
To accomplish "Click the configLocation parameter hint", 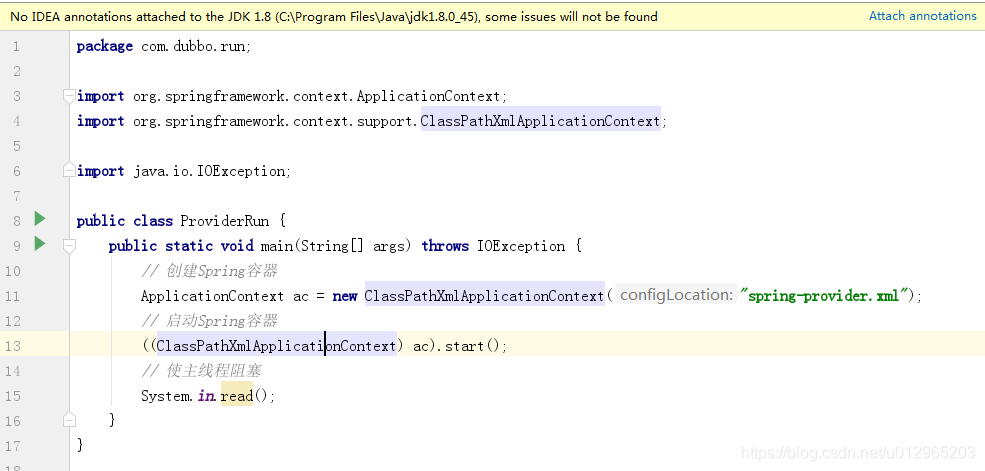I will [x=676, y=295].
